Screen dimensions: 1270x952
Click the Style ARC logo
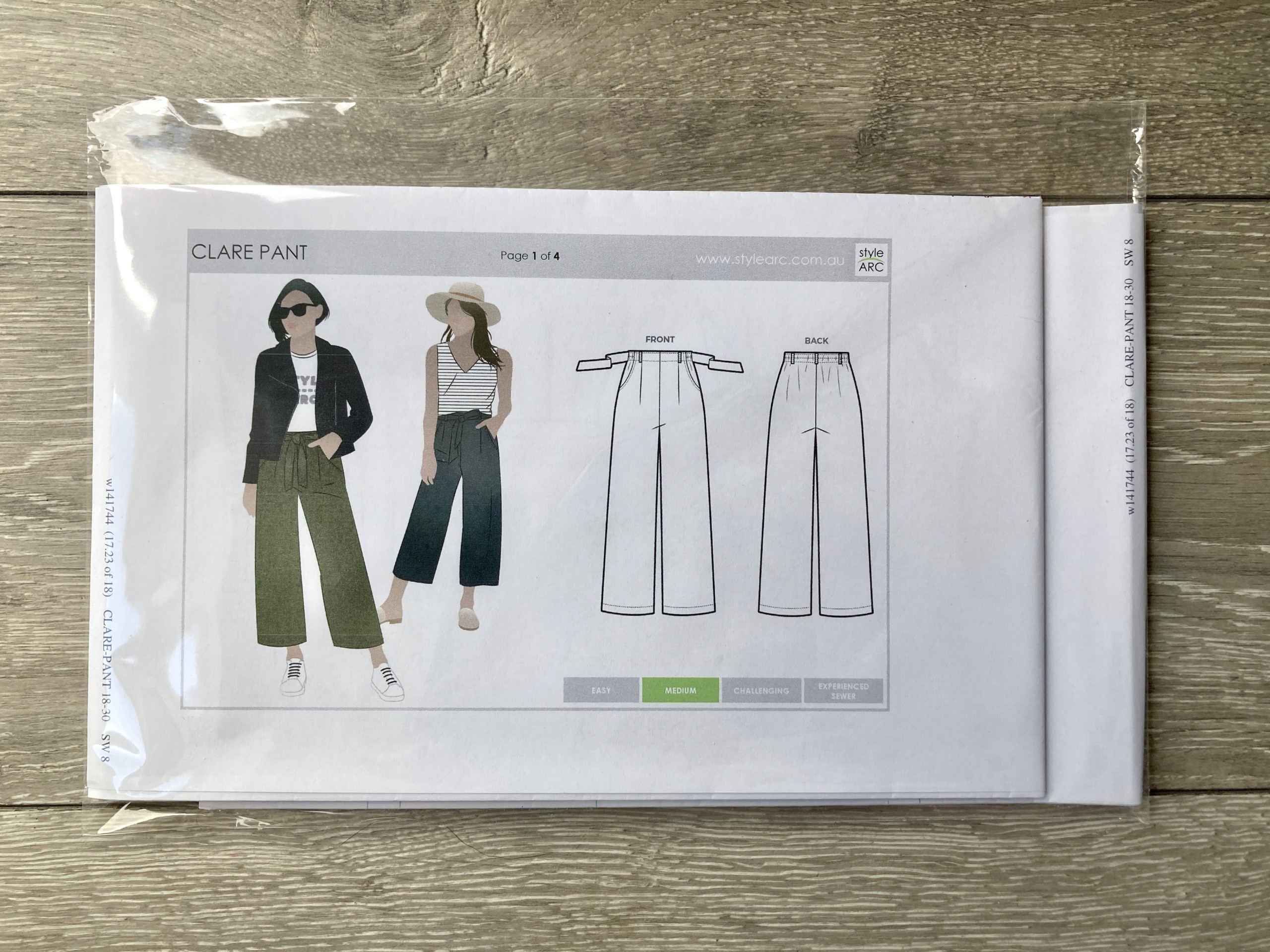871,259
